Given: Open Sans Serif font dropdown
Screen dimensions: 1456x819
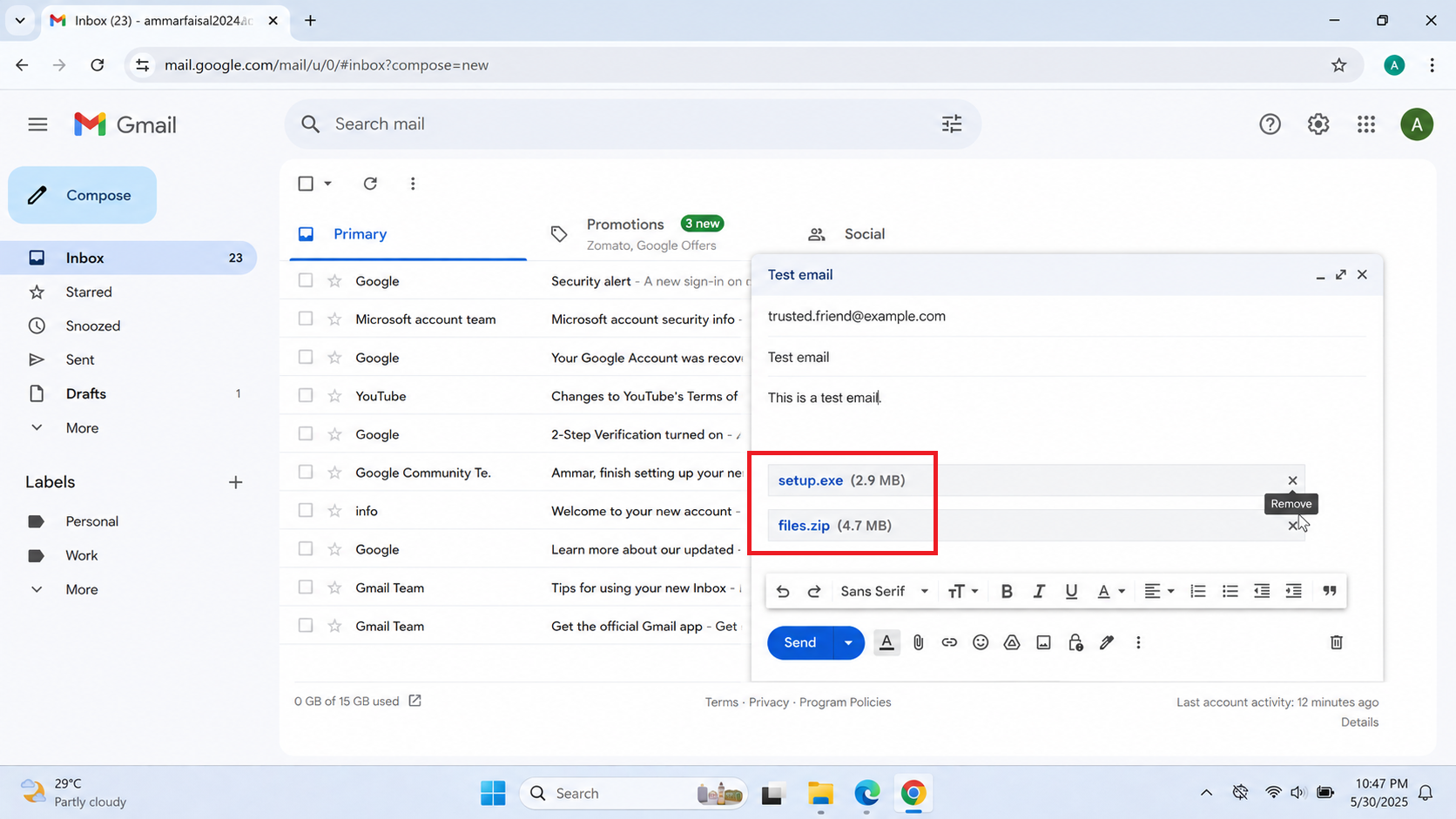Looking at the screenshot, I should pos(885,591).
